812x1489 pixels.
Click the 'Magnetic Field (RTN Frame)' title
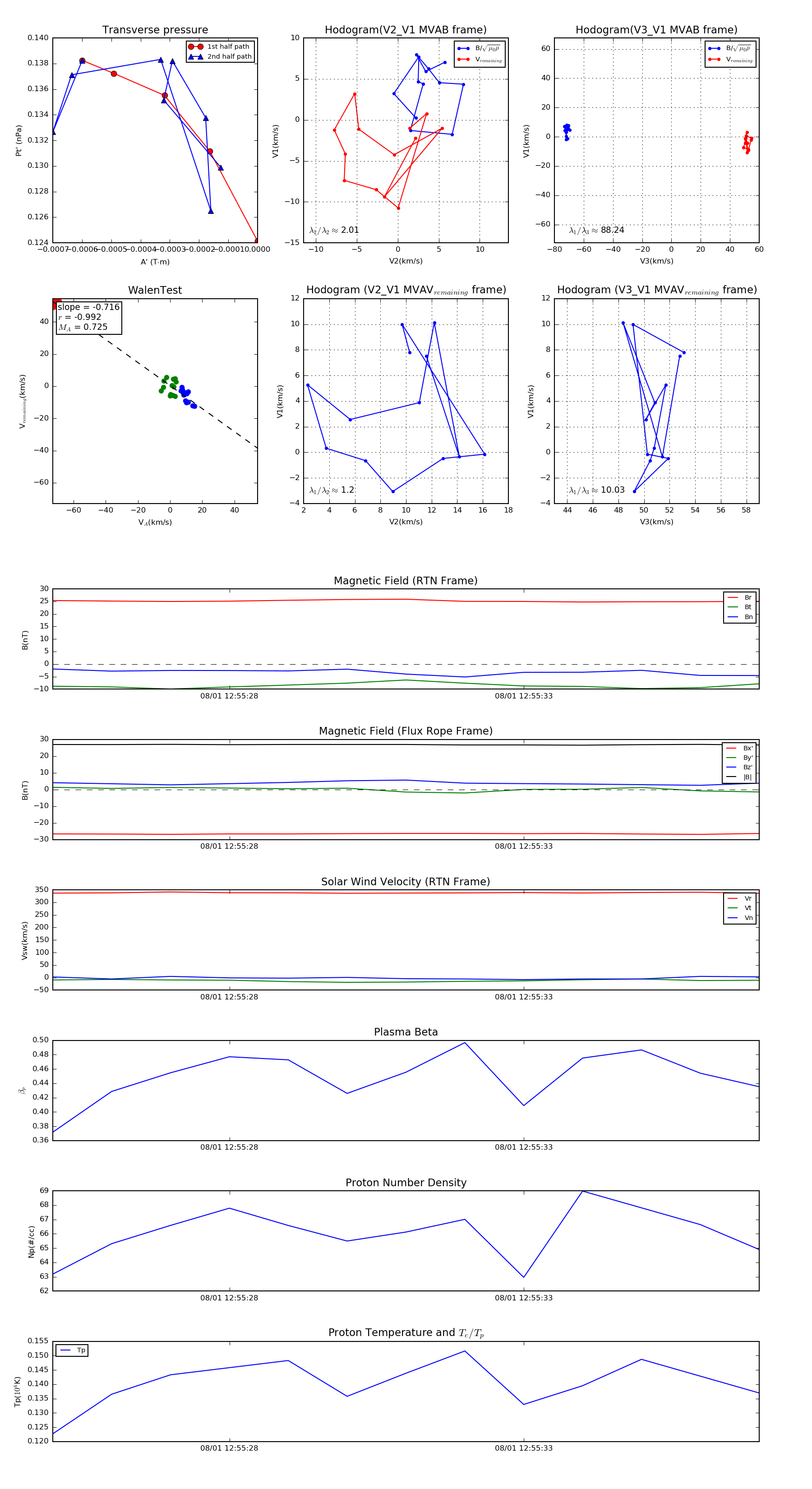pos(406,581)
